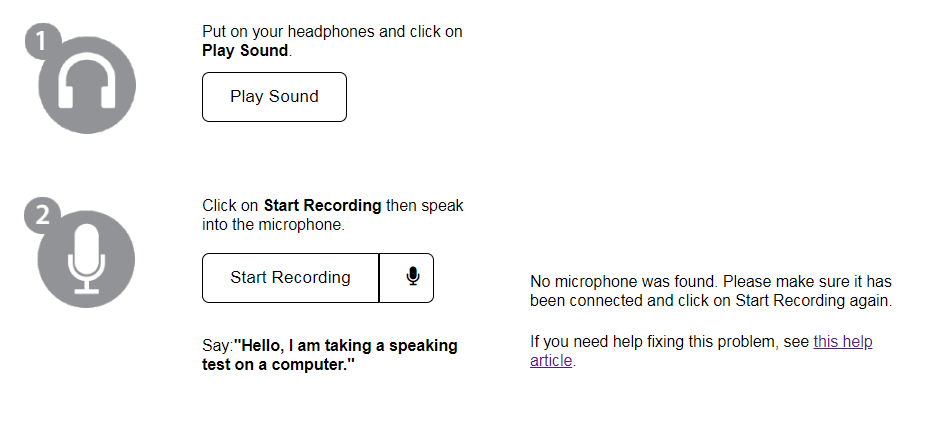
Task: Click the step 1 number badge
Action: [x=43, y=41]
